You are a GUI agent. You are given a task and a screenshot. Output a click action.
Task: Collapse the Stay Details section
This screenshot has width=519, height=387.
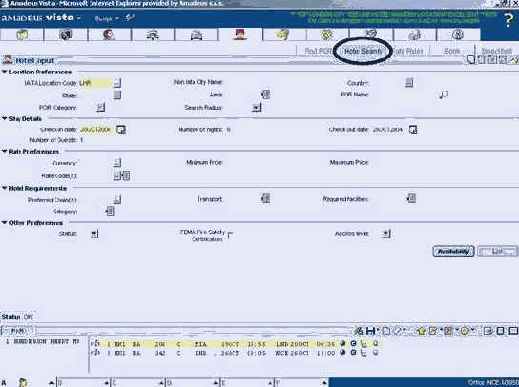[5, 118]
